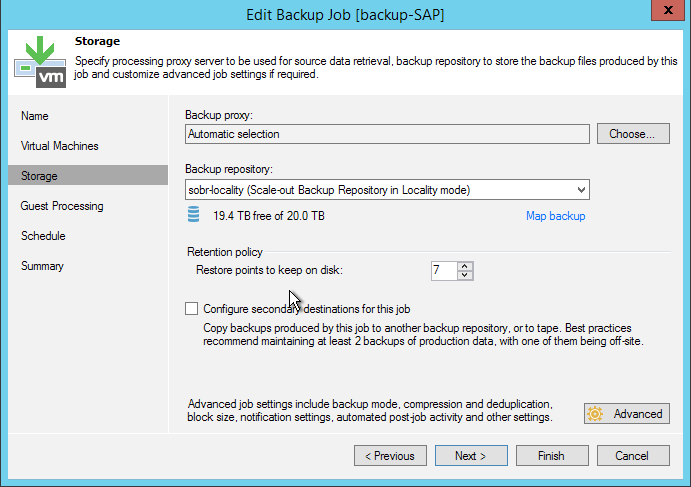This screenshot has height=487, width=691.
Task: Click the Backup proxy text field
Action: click(387, 134)
